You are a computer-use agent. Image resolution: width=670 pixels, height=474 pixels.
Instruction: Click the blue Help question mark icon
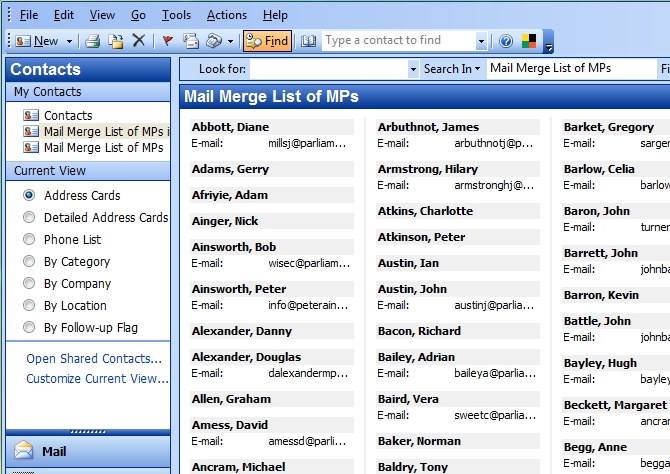point(506,41)
